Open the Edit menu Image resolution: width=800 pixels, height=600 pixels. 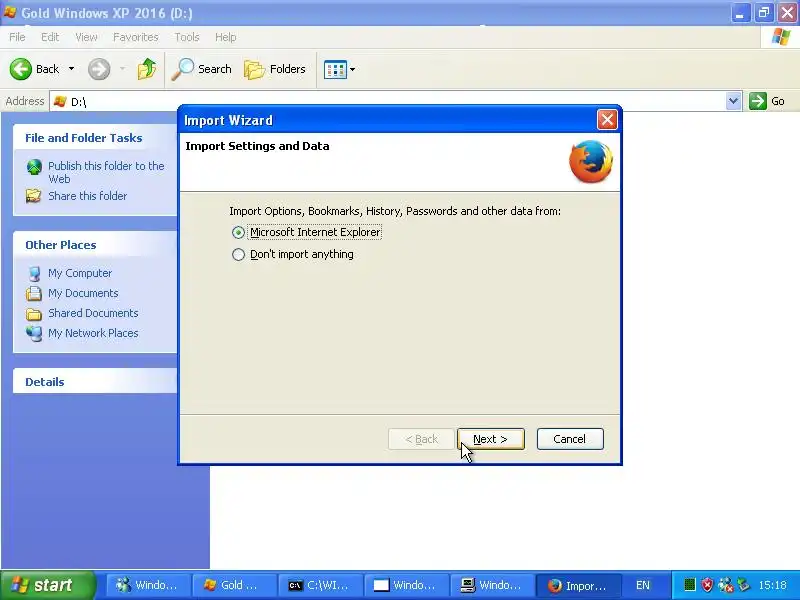(x=50, y=37)
